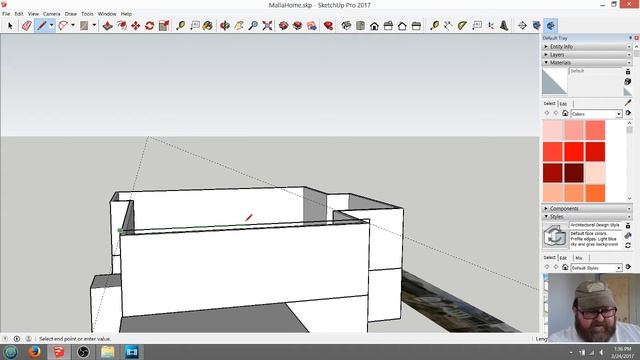Switch to the Styles Edit tab
The height and width of the screenshot is (360, 640).
[x=563, y=258]
